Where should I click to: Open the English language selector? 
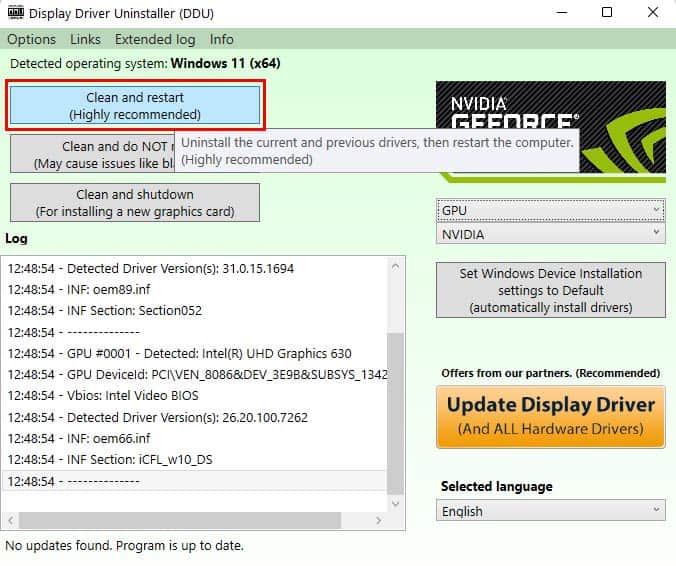pos(551,510)
